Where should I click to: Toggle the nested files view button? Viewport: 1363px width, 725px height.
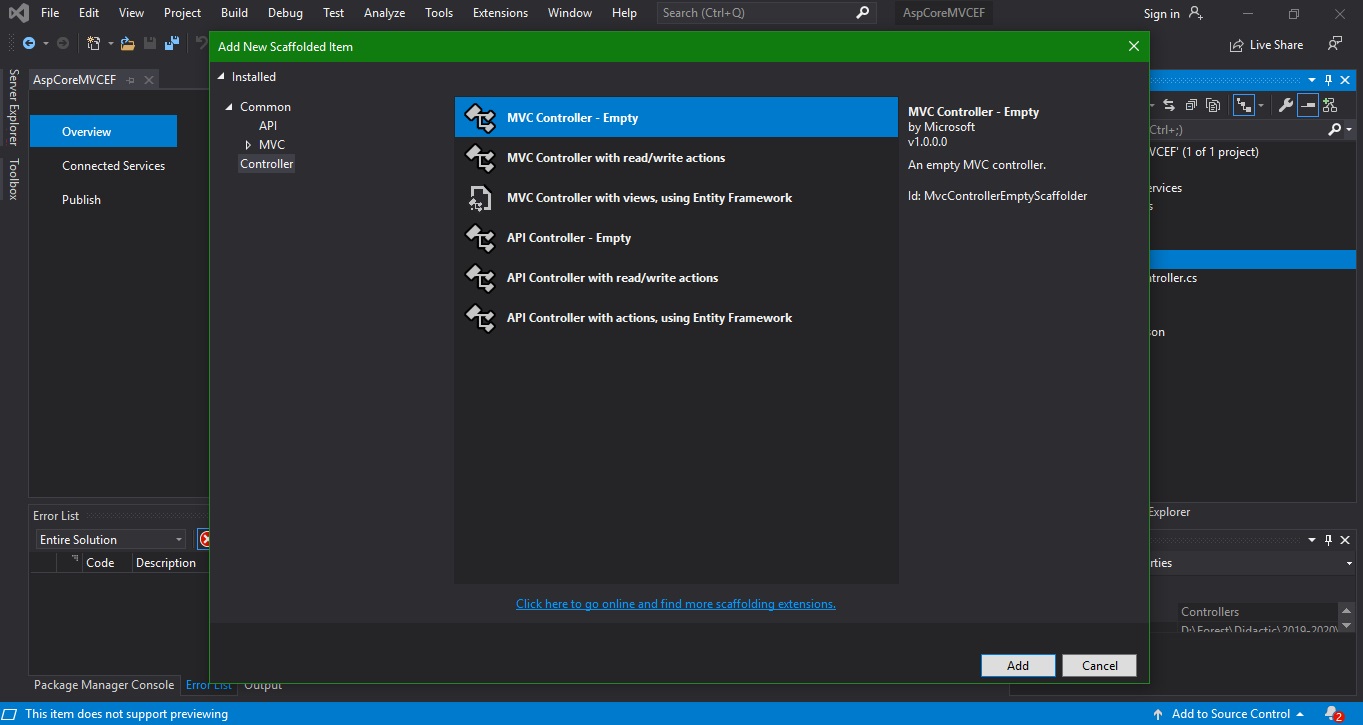[x=1243, y=105]
